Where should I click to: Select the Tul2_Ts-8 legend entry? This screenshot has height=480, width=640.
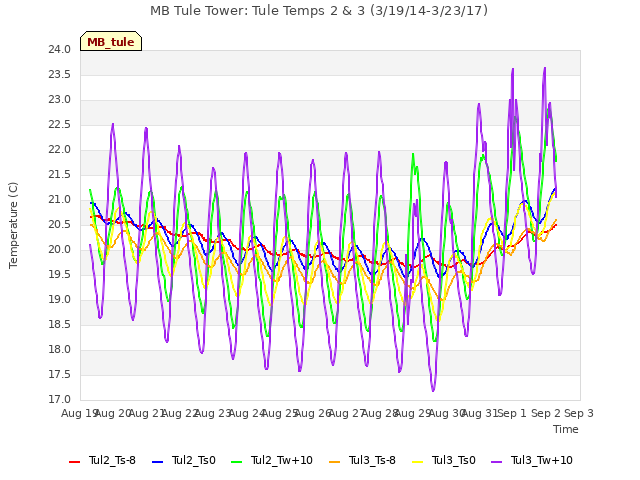102,460
